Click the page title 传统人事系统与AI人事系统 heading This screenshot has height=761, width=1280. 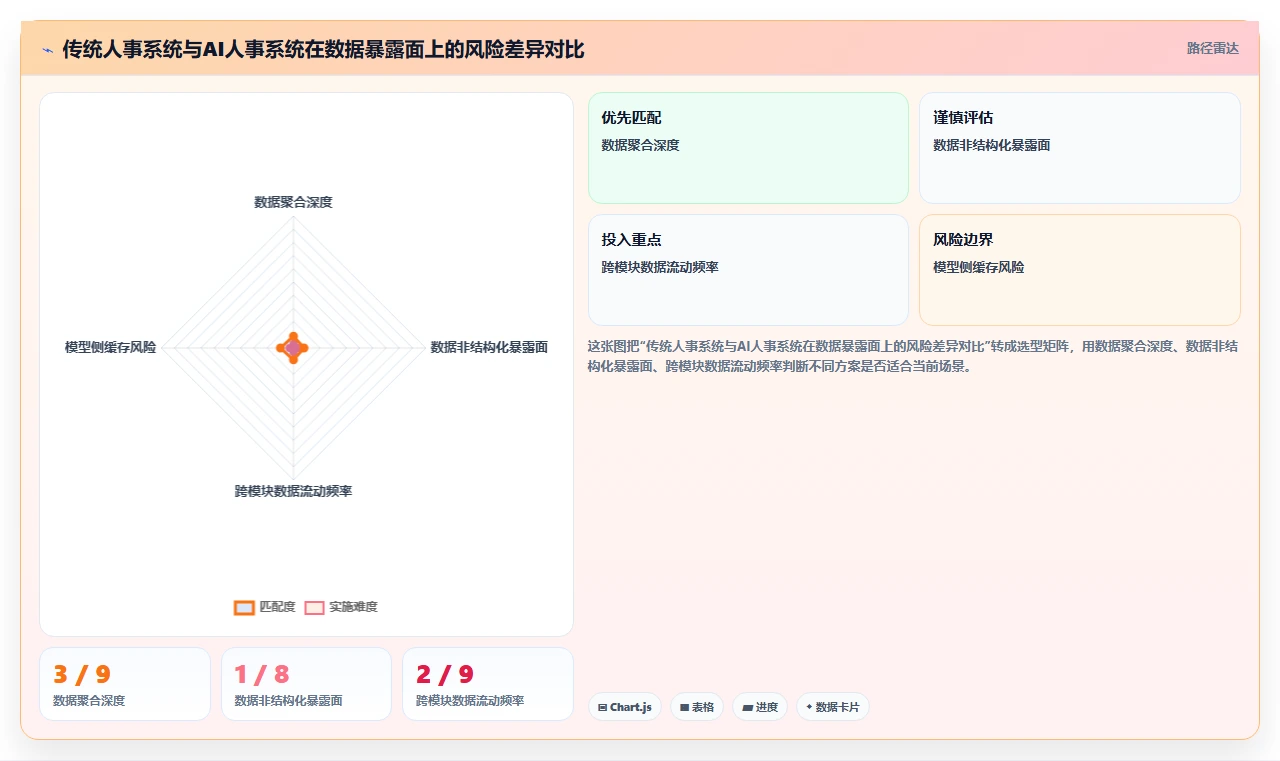323,49
